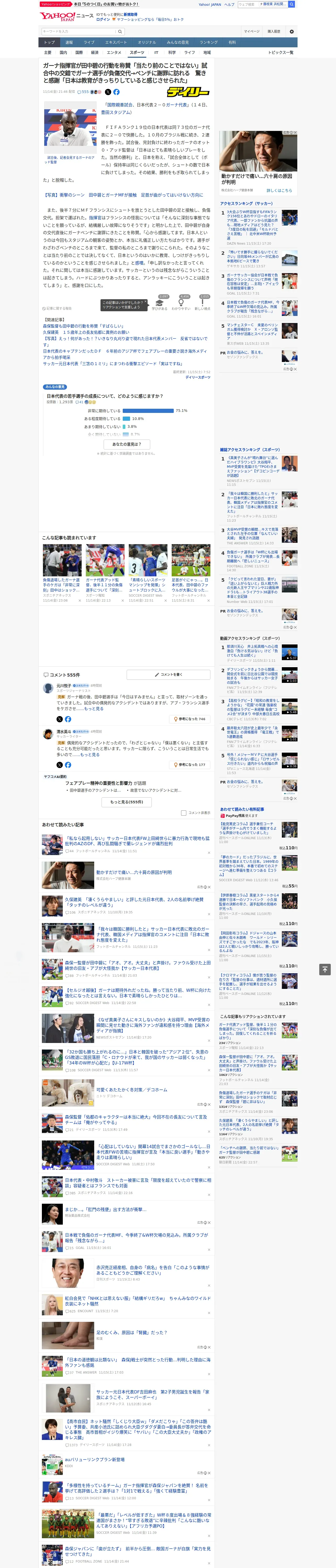The height and width of the screenshot is (1568, 336).
Task: Open the エキスパート navigation tab
Action: [116, 43]
